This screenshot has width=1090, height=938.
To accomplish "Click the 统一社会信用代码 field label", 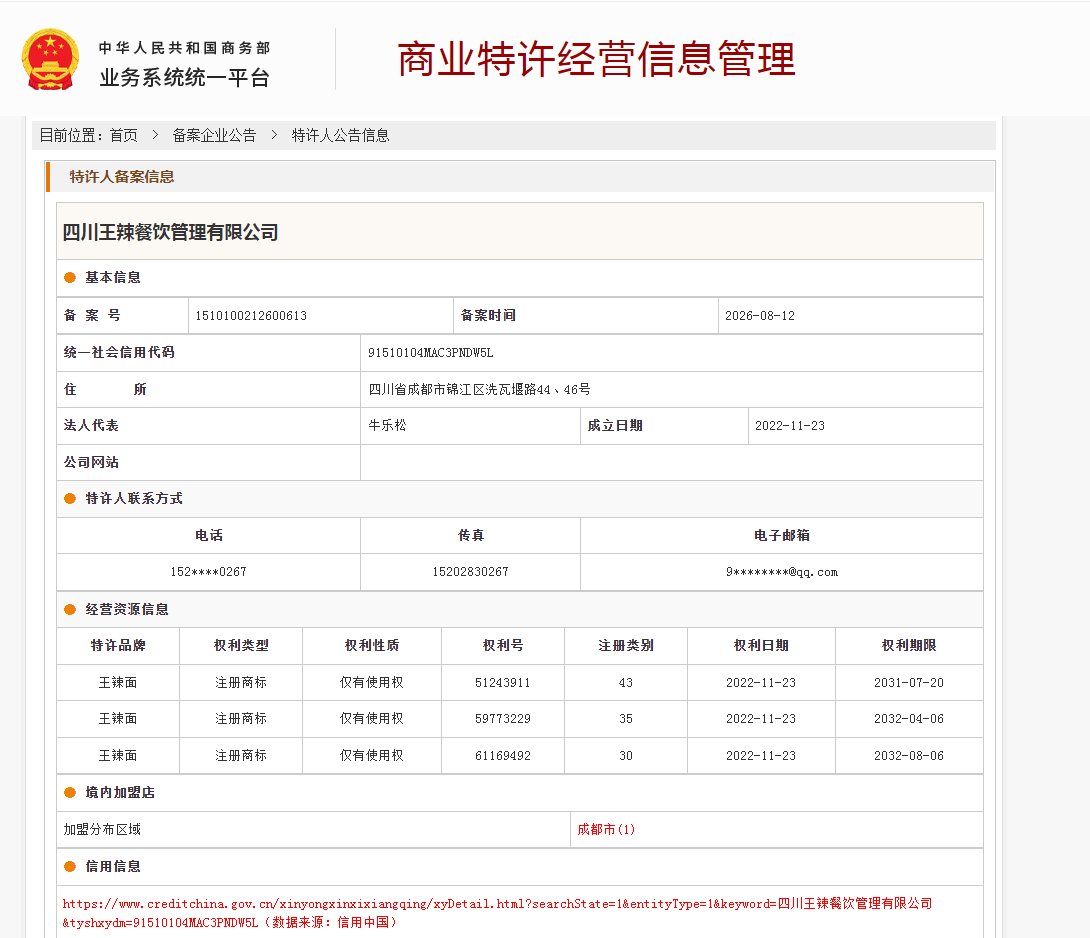I will click(x=119, y=353).
